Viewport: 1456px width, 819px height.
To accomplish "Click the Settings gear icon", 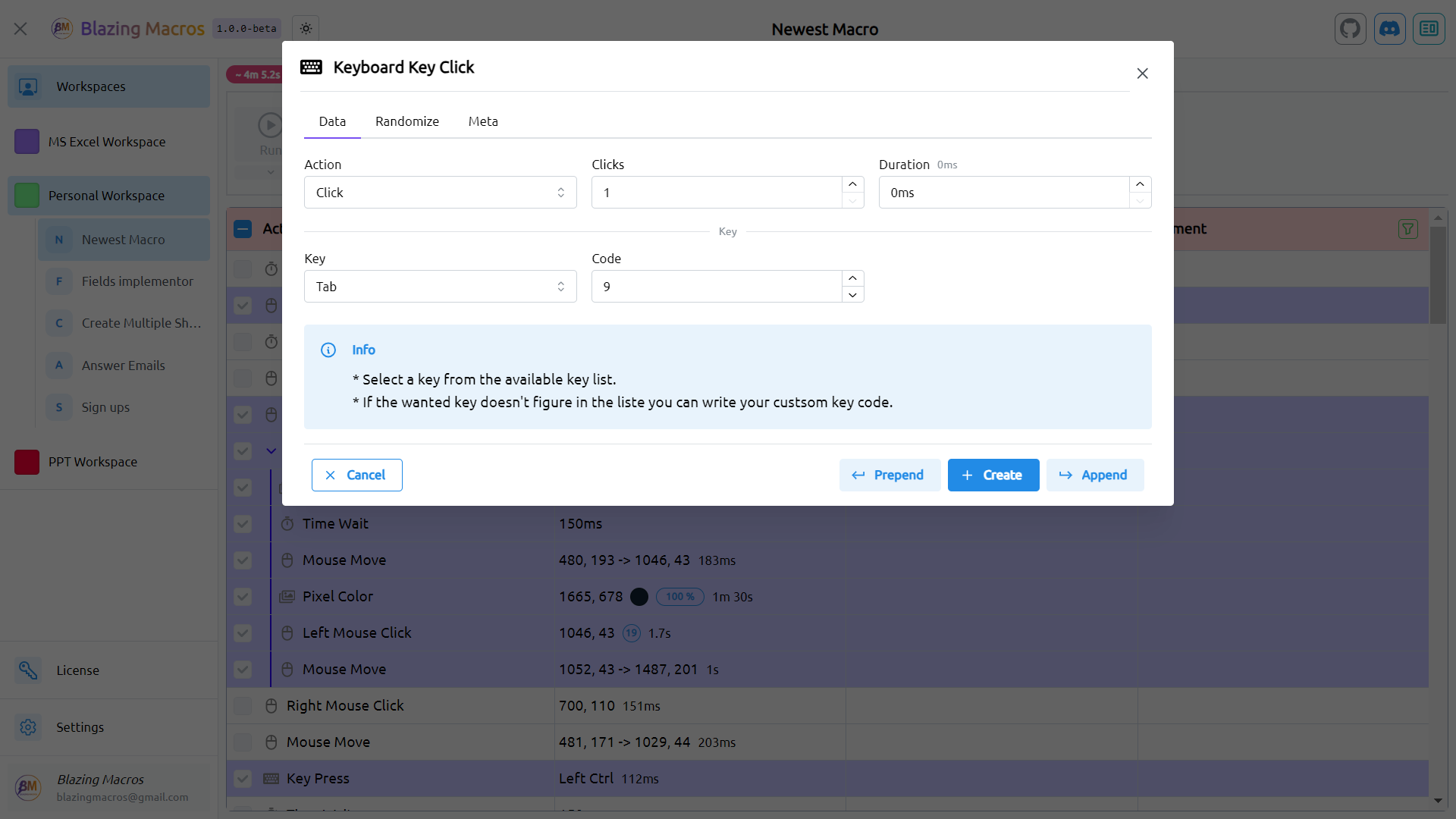I will coord(28,727).
